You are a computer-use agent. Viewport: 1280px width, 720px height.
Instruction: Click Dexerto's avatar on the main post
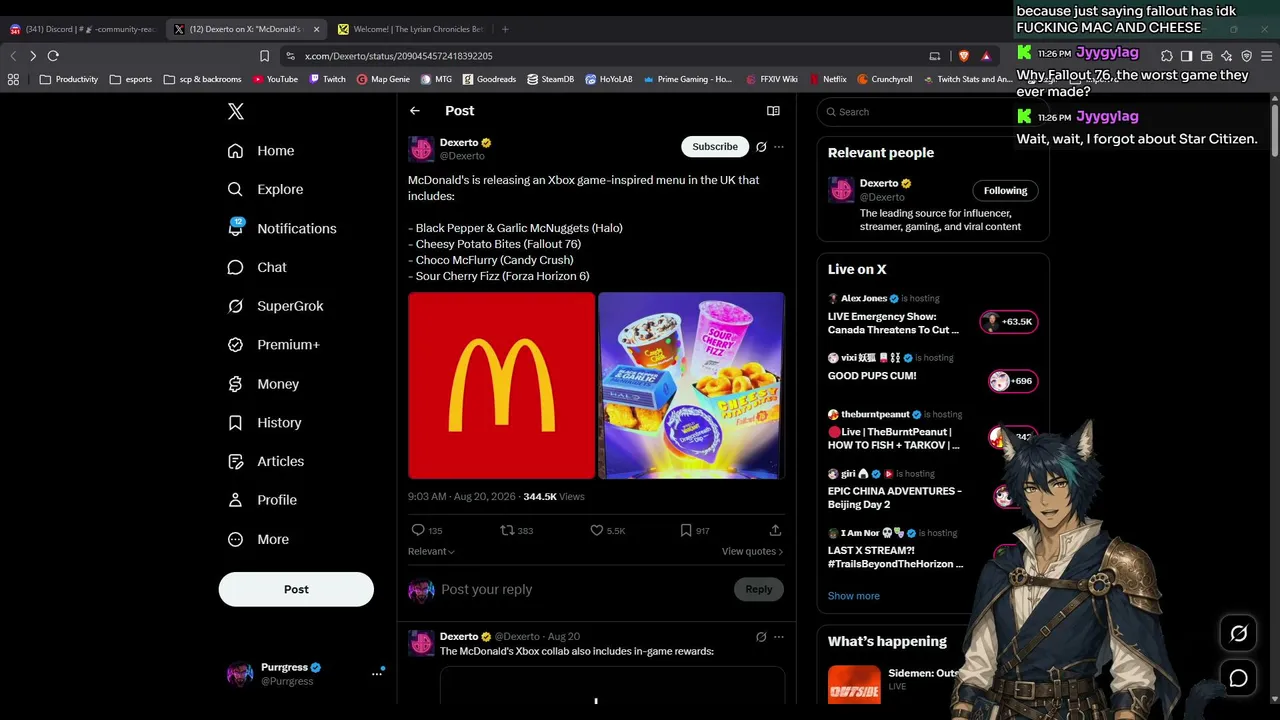click(421, 149)
